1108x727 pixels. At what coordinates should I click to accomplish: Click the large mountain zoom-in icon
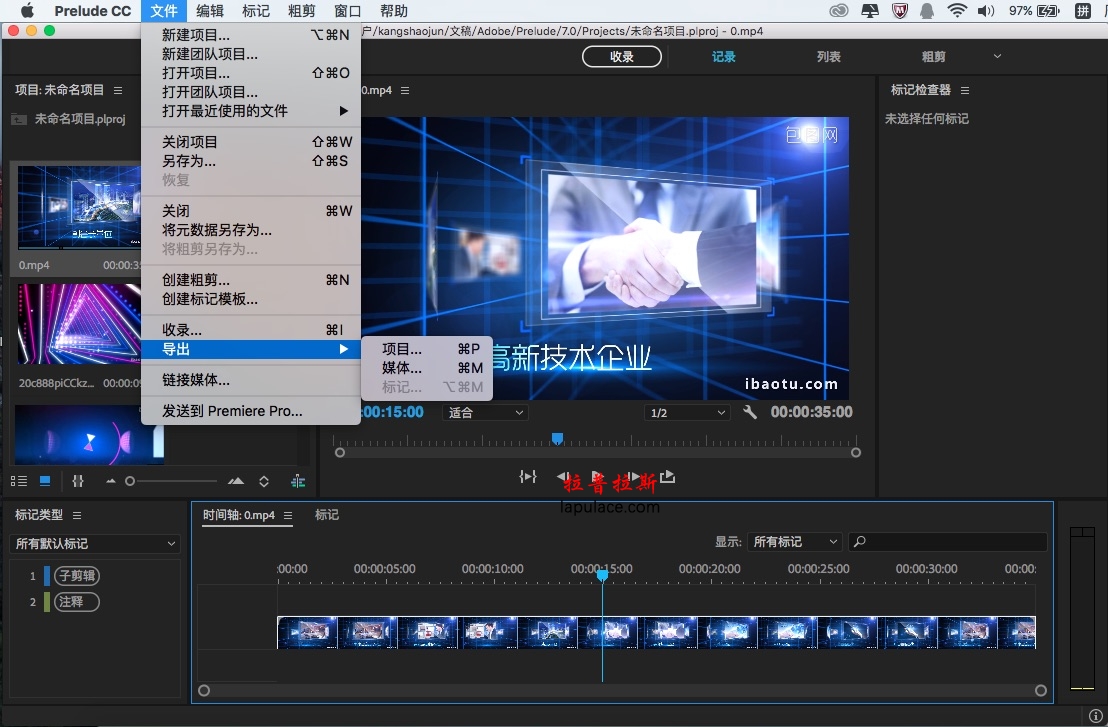click(236, 481)
